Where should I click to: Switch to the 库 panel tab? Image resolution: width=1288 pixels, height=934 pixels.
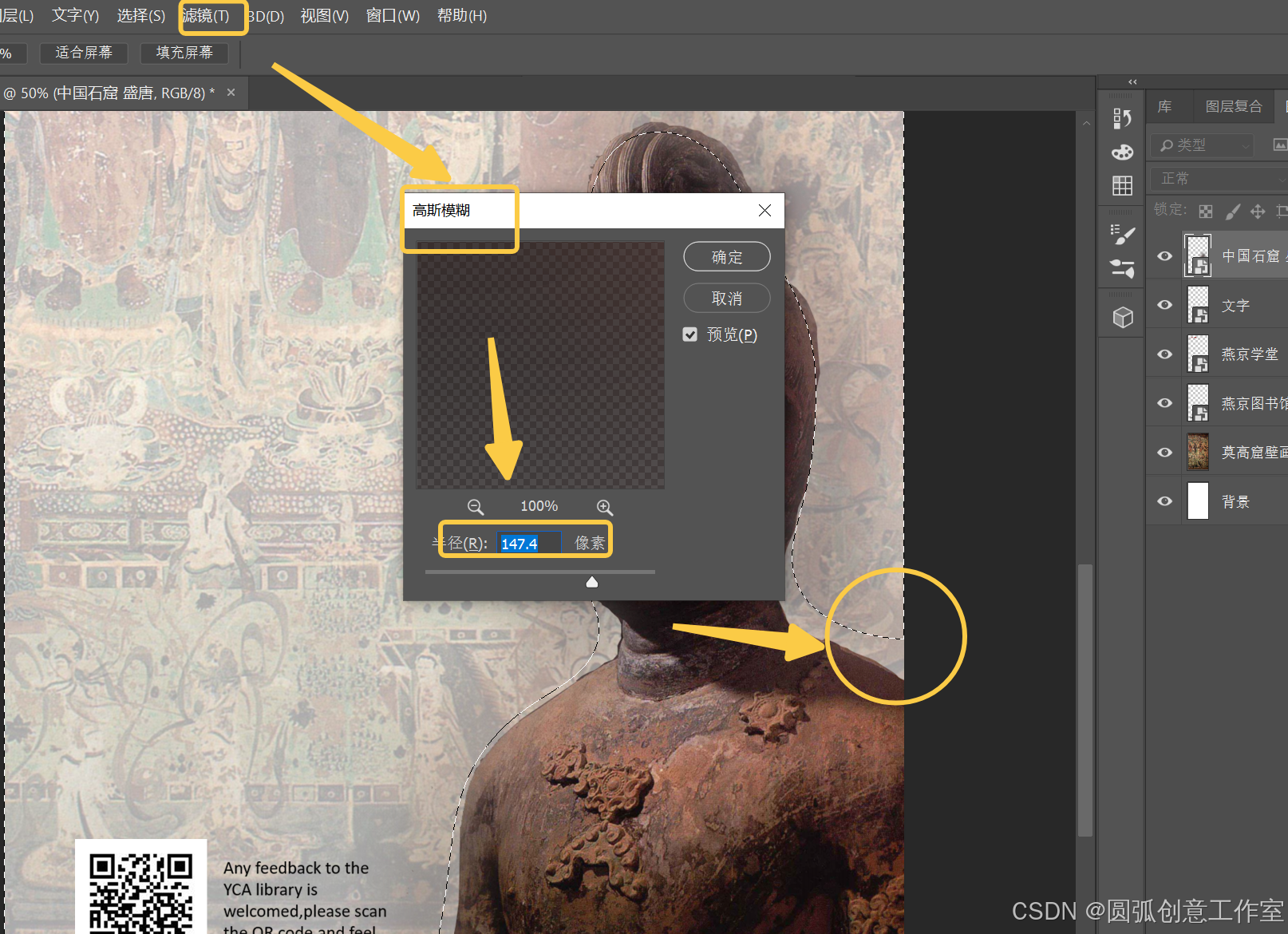click(1165, 107)
